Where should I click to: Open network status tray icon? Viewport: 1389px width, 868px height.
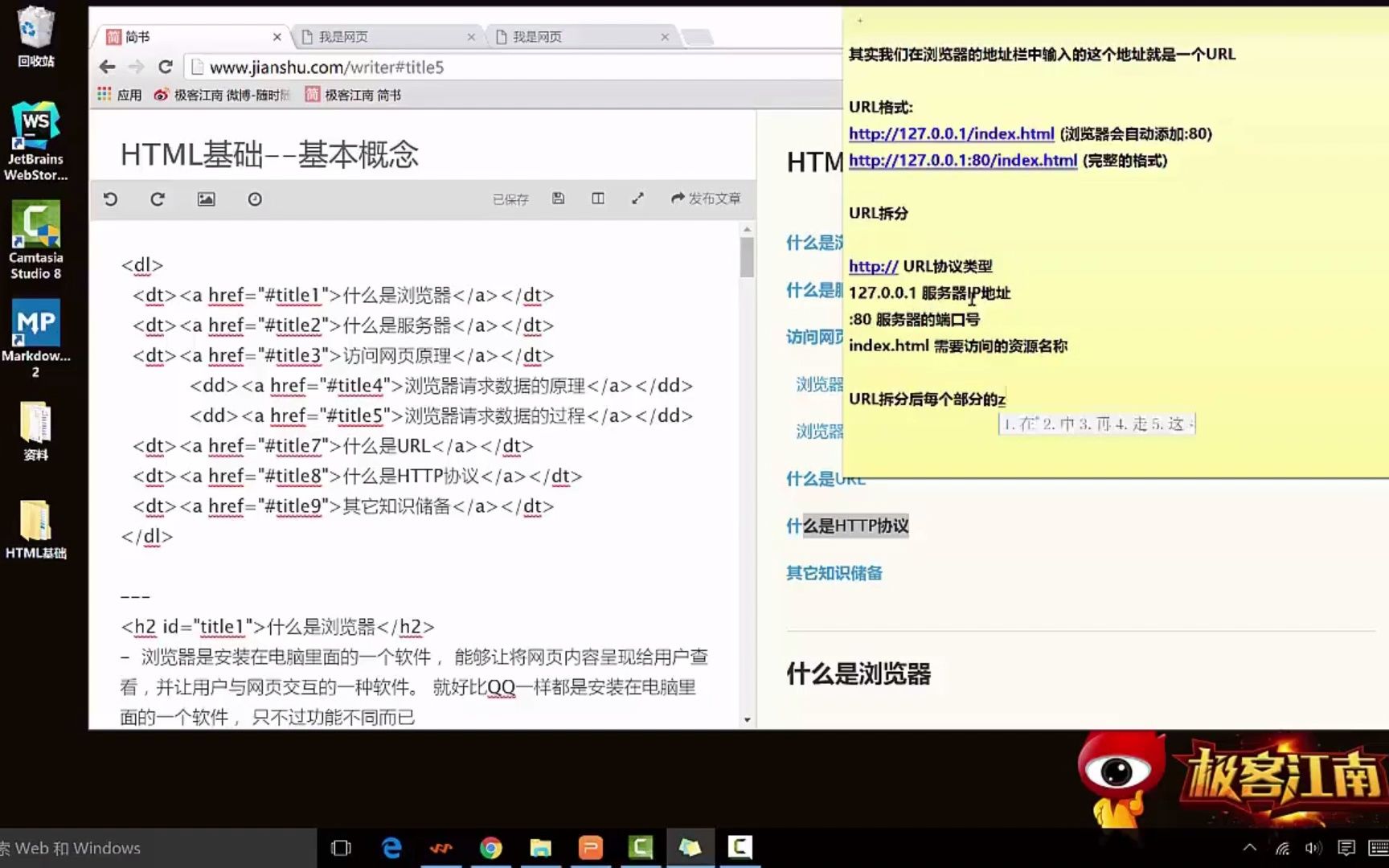coord(1282,848)
